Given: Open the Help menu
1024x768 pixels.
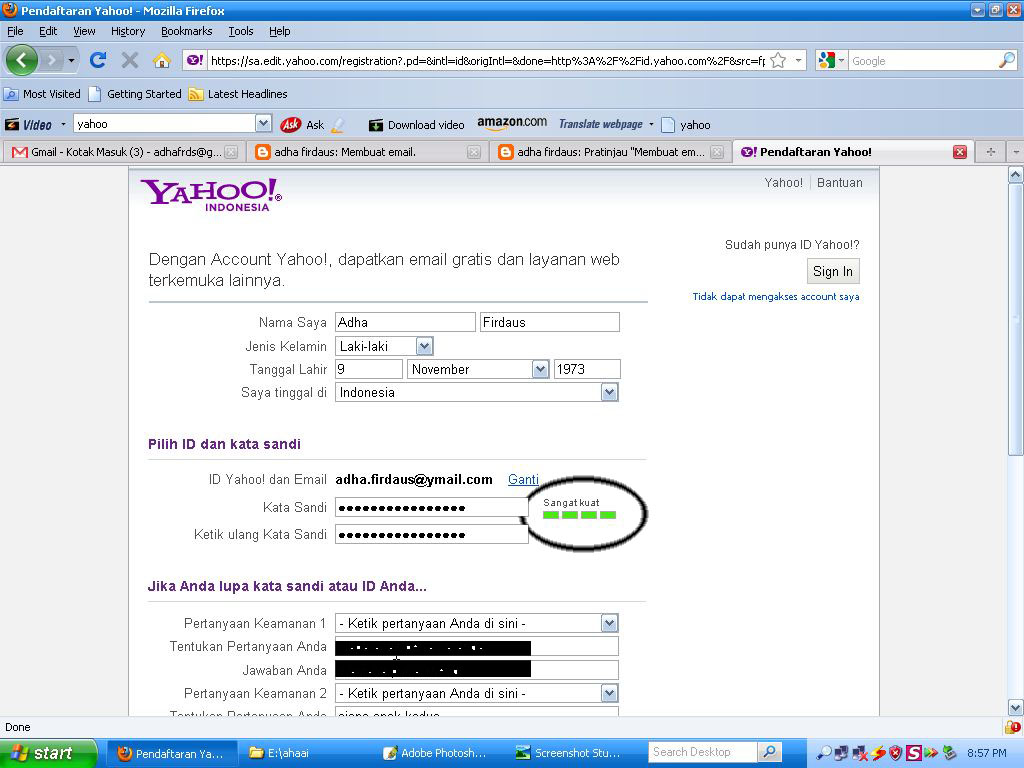Looking at the screenshot, I should [x=280, y=31].
